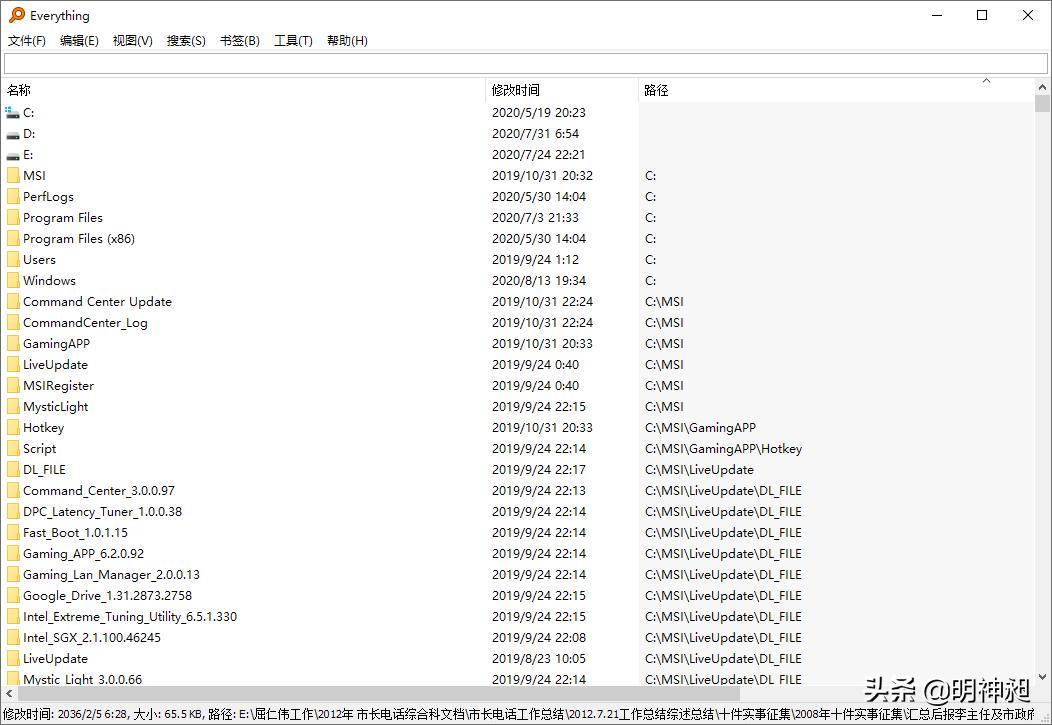Screen dimensions: 1052x725
Task: Click the search input field
Action: [x=525, y=64]
